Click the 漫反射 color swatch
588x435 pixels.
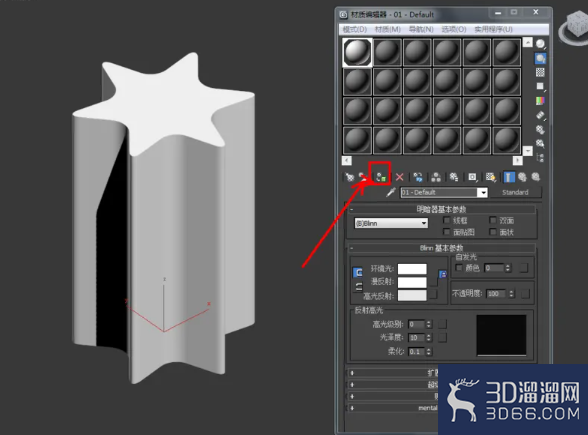(x=412, y=282)
